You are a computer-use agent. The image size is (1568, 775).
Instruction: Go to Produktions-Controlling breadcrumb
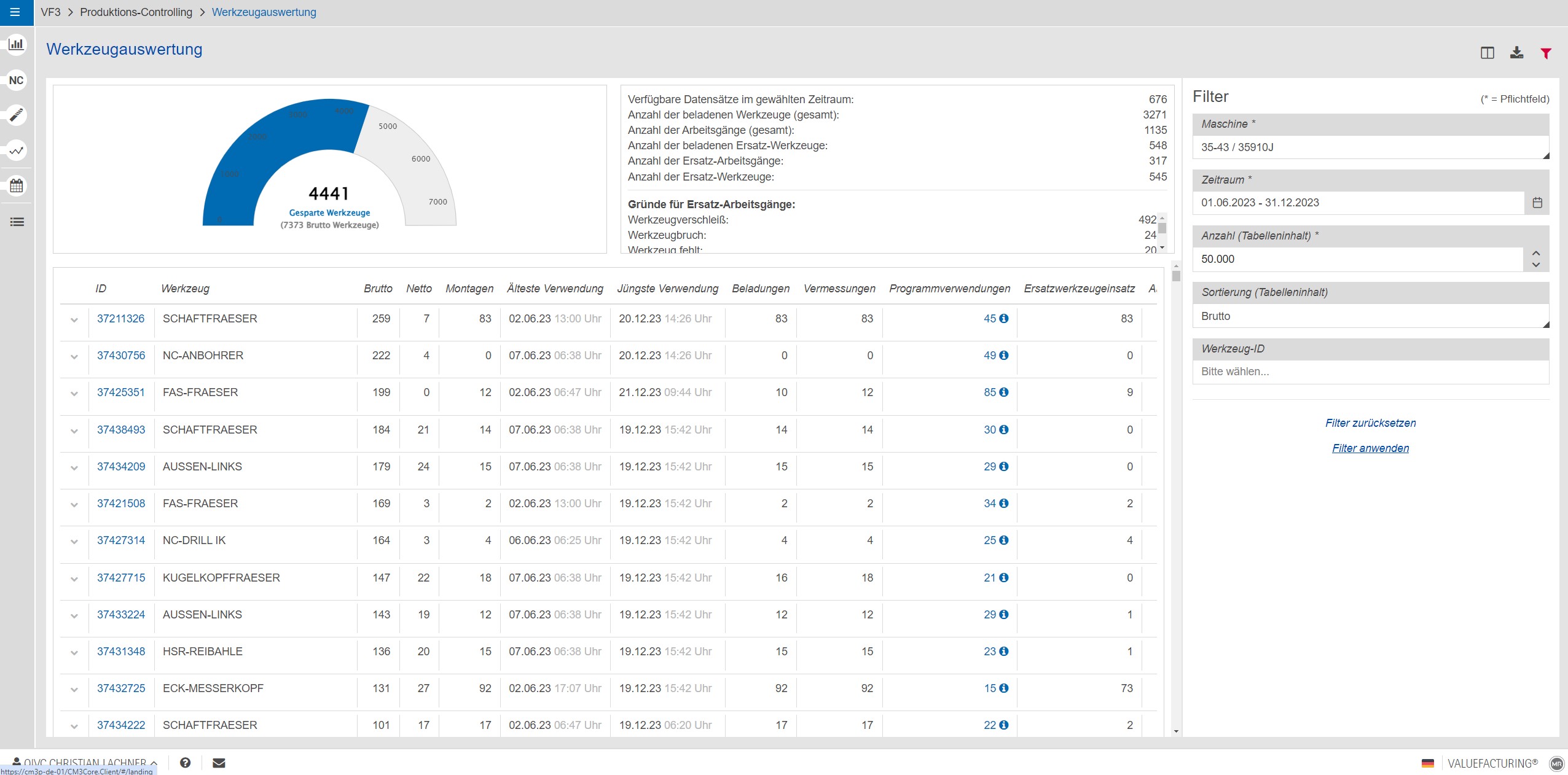136,12
